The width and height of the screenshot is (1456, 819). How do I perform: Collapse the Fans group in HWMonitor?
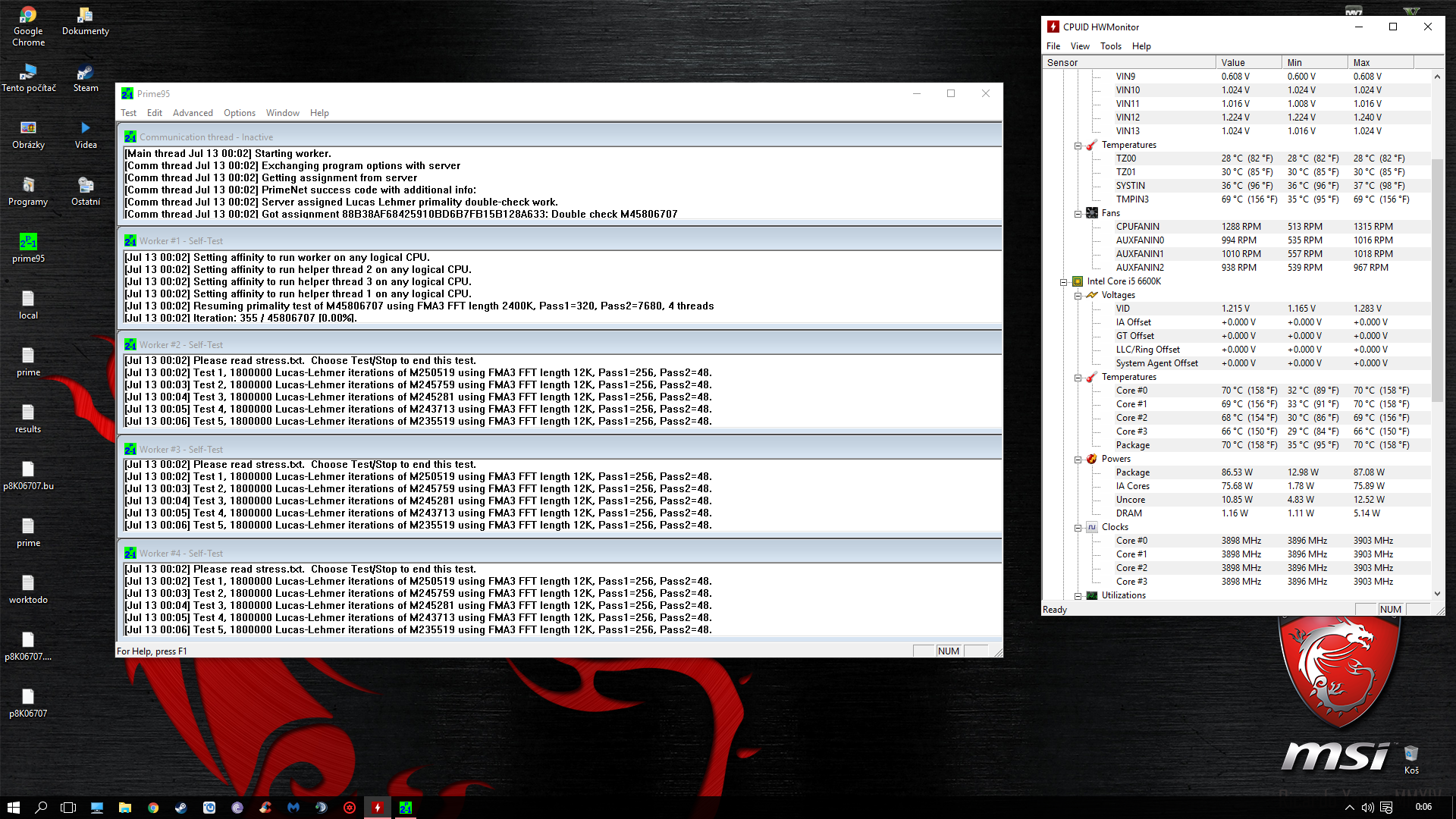pos(1078,213)
